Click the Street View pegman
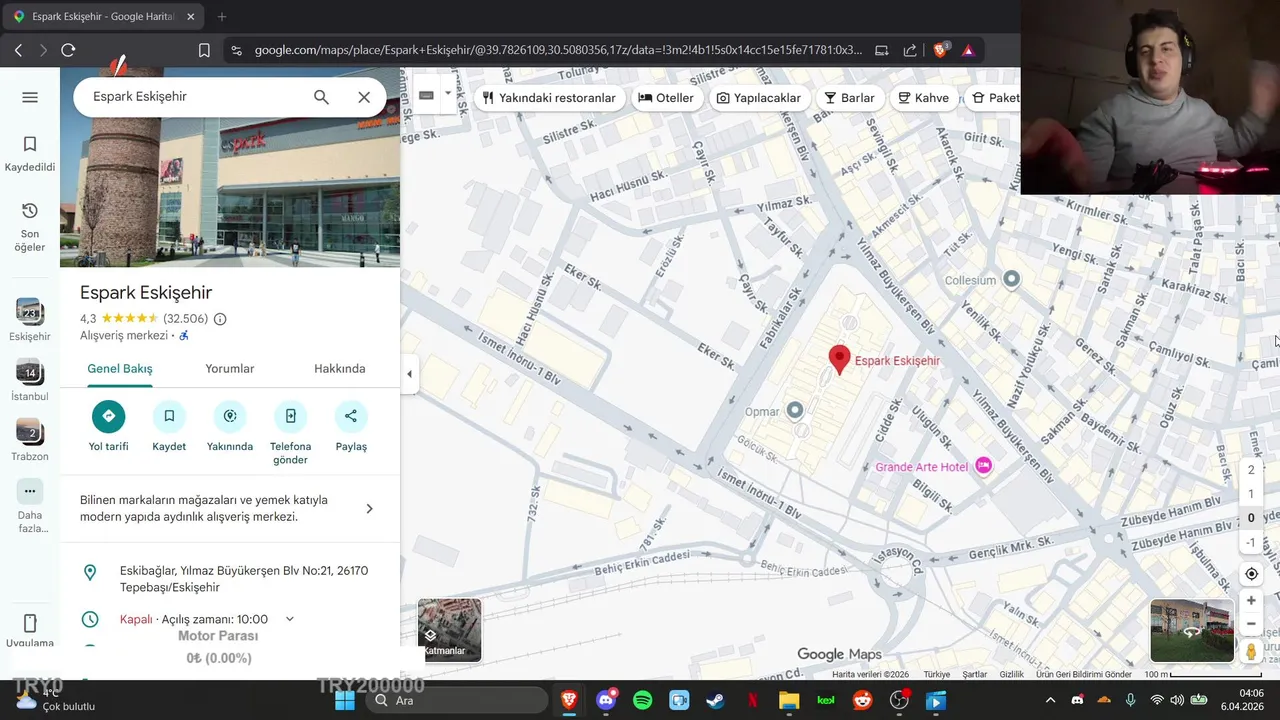Image resolution: width=1280 pixels, height=720 pixels. click(x=1251, y=651)
